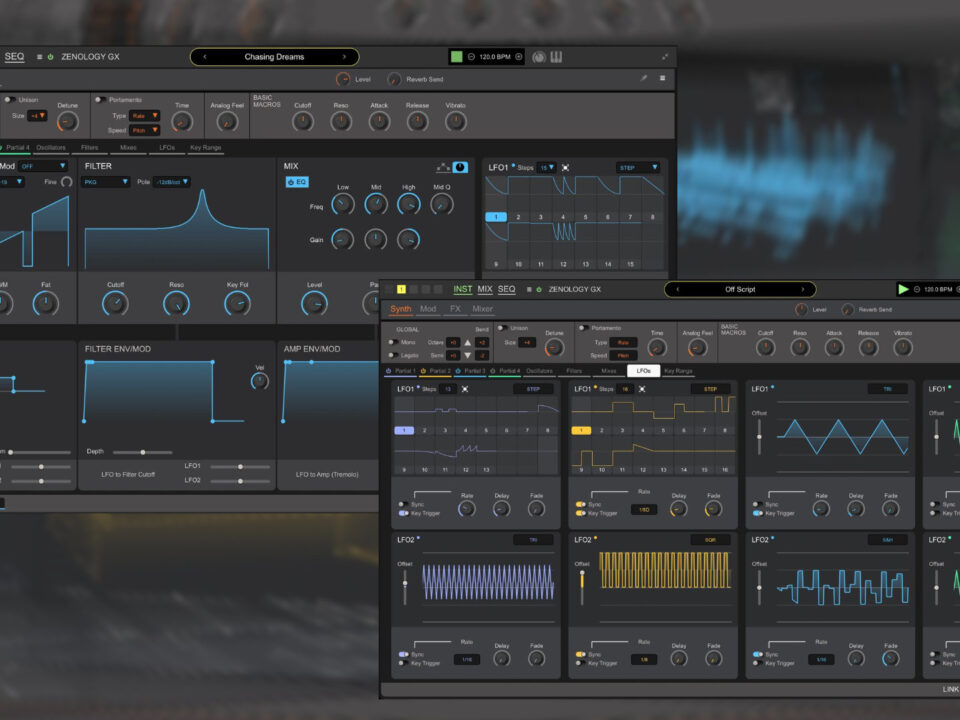960x720 pixels.
Task: Click the BPM plus icon after 120.0 BPM
Action: 518,57
